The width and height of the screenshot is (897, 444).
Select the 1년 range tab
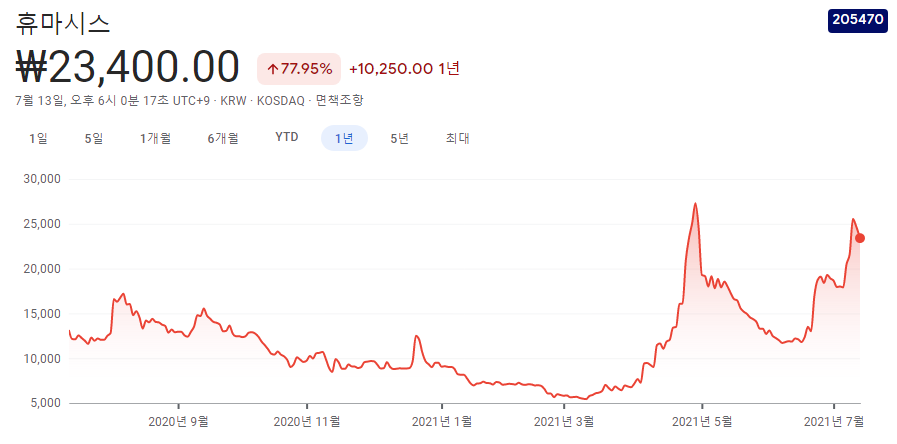pos(344,138)
